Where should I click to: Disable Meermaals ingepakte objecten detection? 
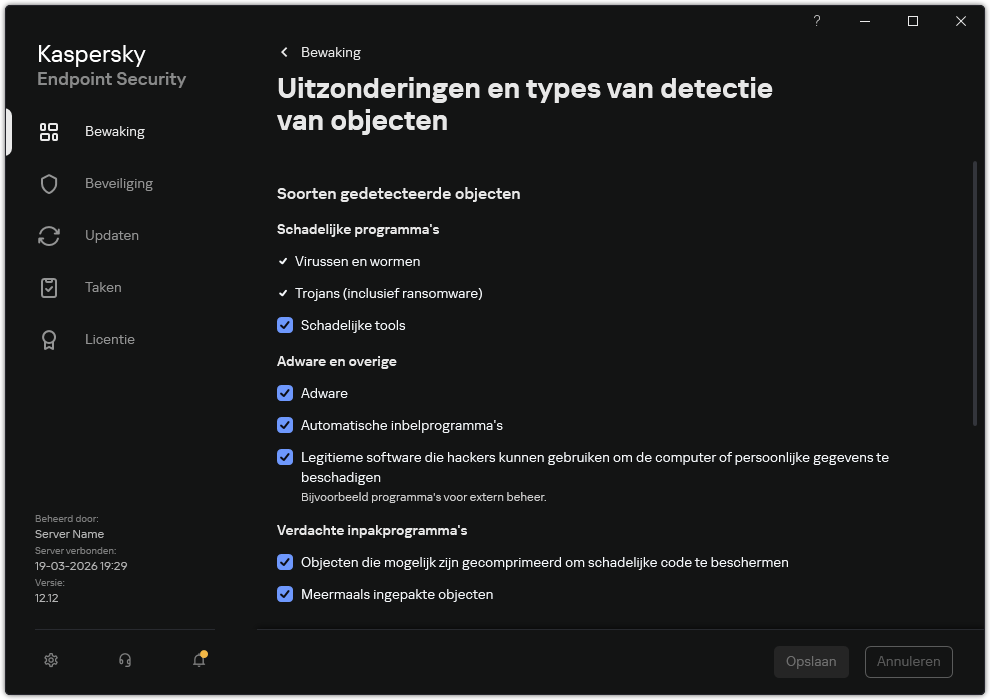[285, 594]
